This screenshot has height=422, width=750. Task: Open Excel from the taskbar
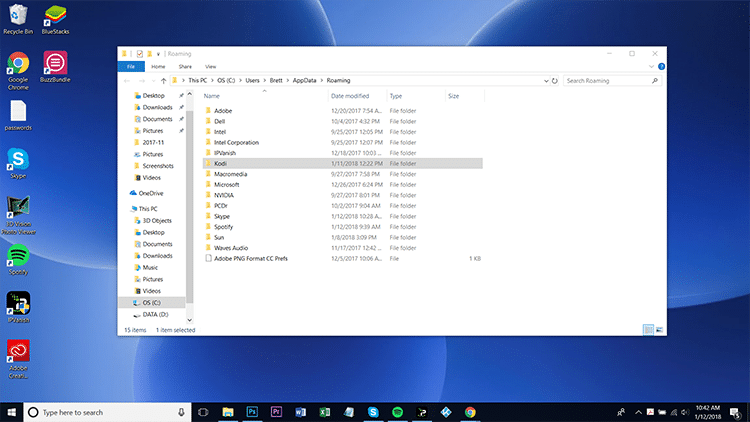[x=324, y=412]
